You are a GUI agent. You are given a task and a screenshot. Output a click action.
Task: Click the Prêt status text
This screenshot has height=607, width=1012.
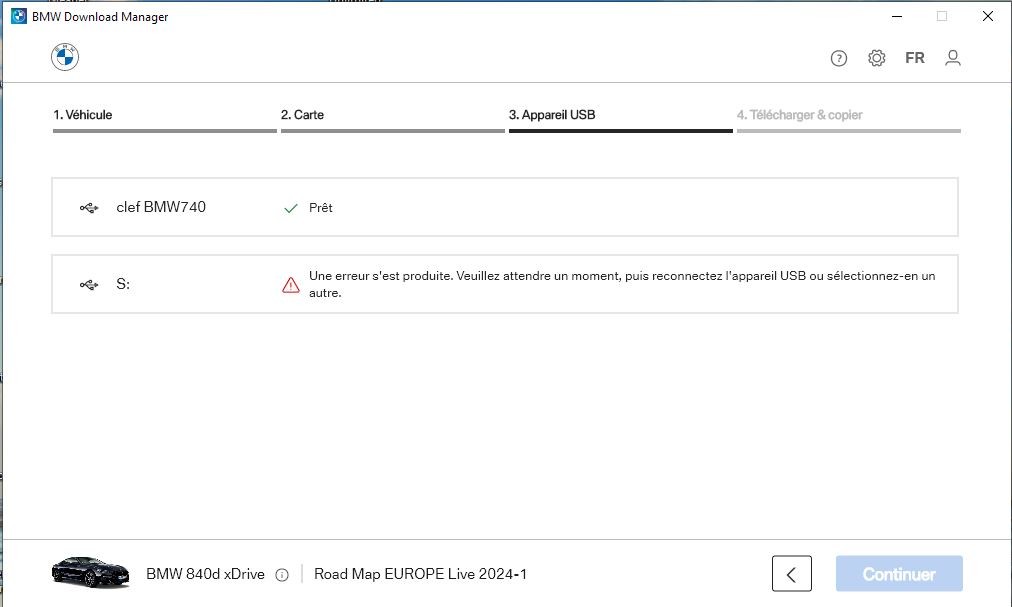pyautogui.click(x=321, y=208)
